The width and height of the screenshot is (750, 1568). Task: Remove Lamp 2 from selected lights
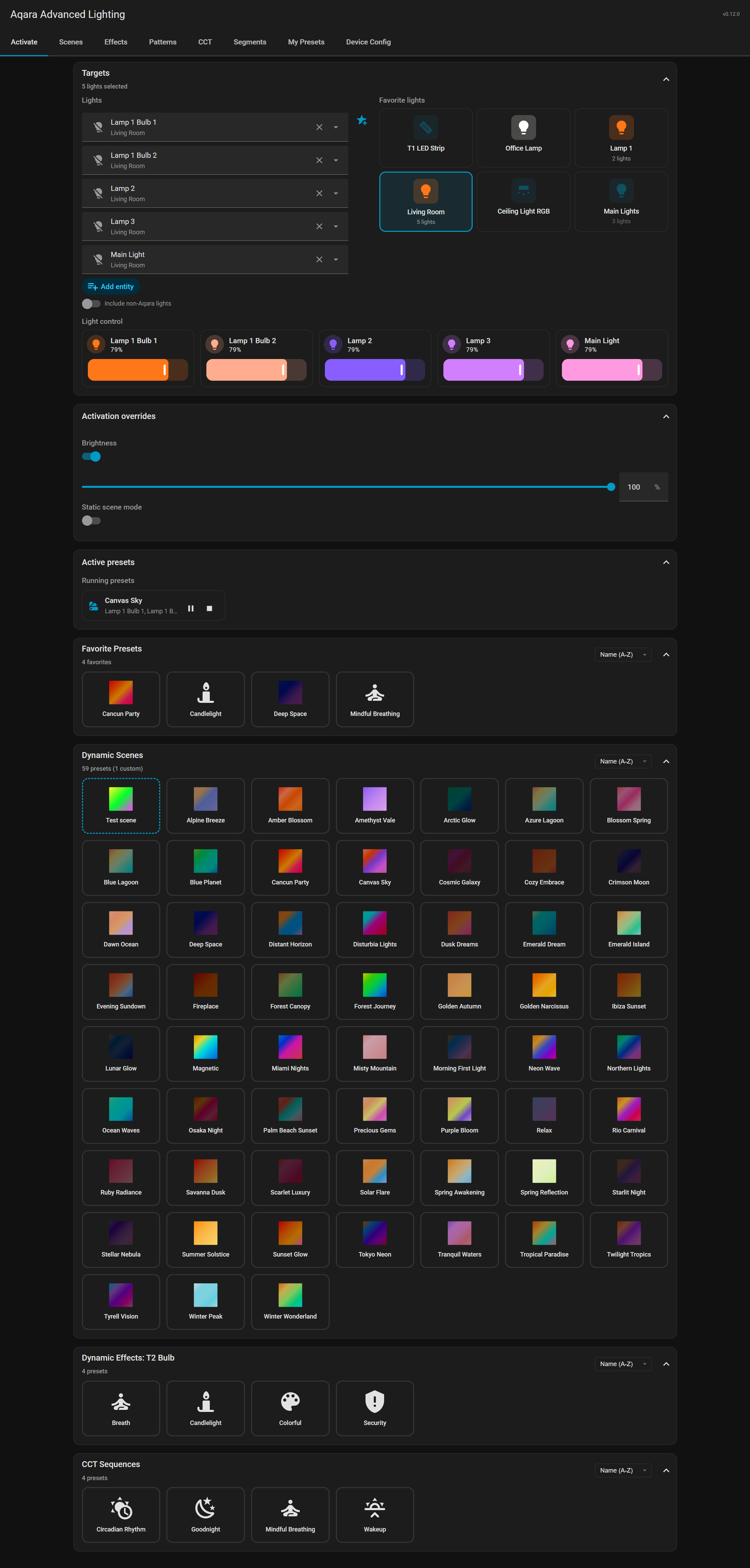tap(319, 194)
